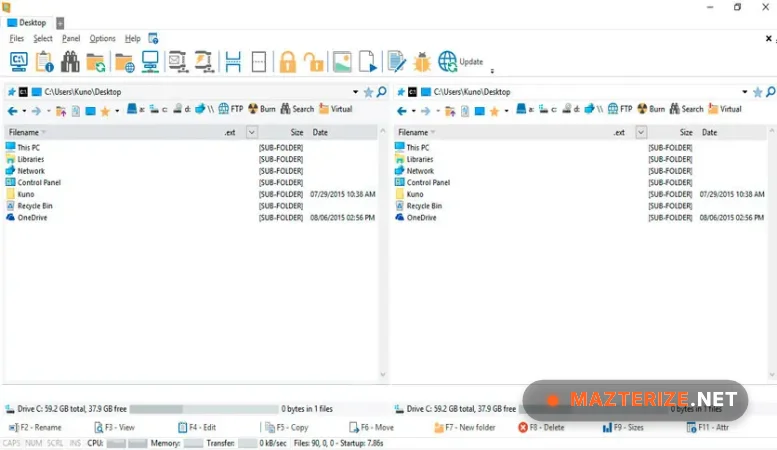
Task: Click F6 - Move button
Action: tap(372, 427)
